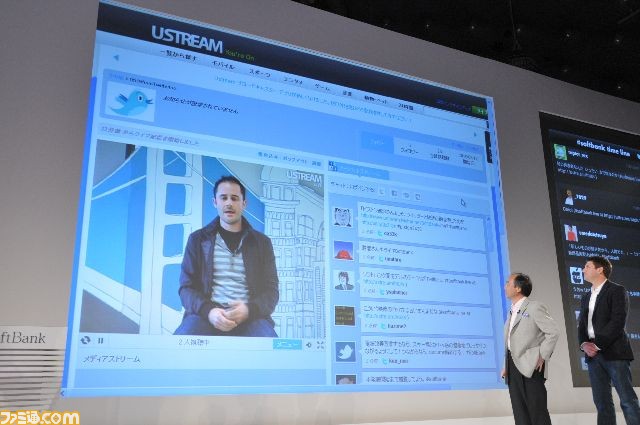Click the メディアストリーム label below player
This screenshot has width=640, height=425.
[112, 359]
